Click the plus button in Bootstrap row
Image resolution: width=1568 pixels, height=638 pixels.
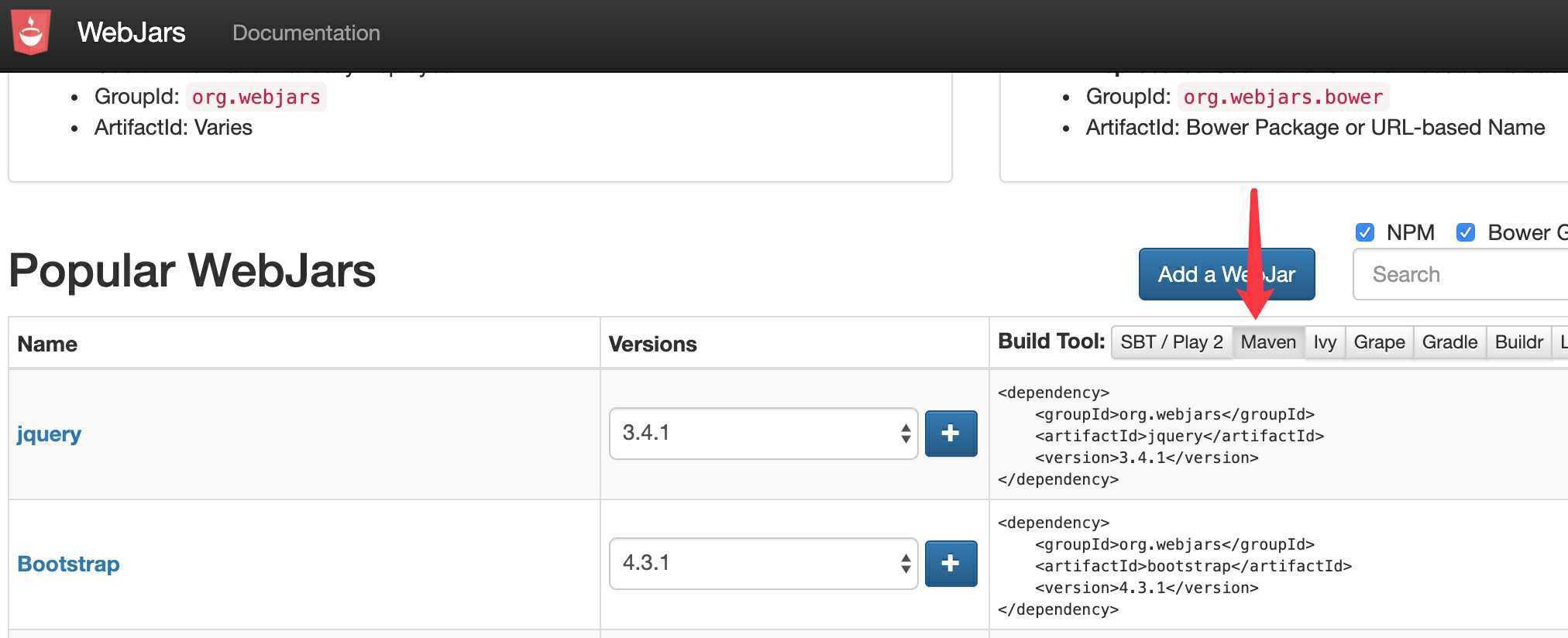coord(951,564)
